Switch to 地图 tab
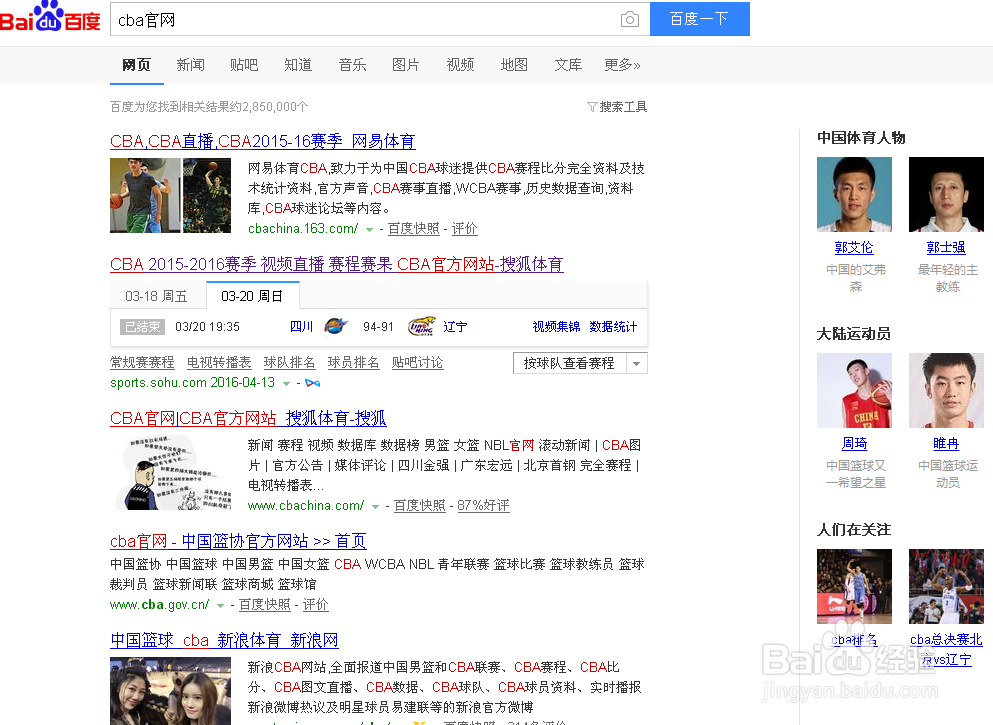This screenshot has width=993, height=725. point(514,65)
